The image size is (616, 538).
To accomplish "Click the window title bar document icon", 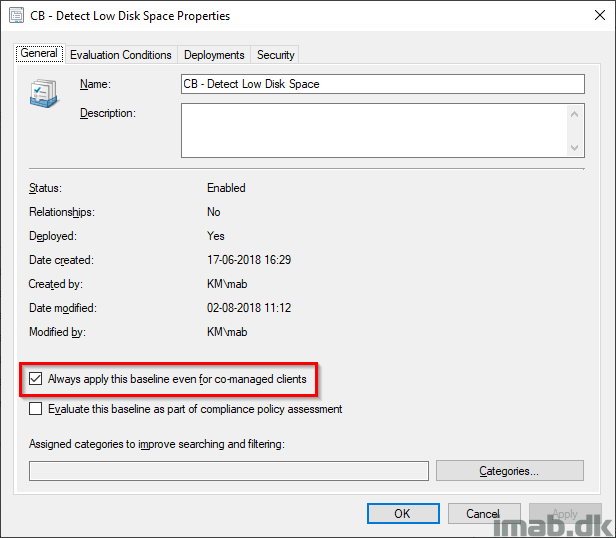I will pos(16,16).
